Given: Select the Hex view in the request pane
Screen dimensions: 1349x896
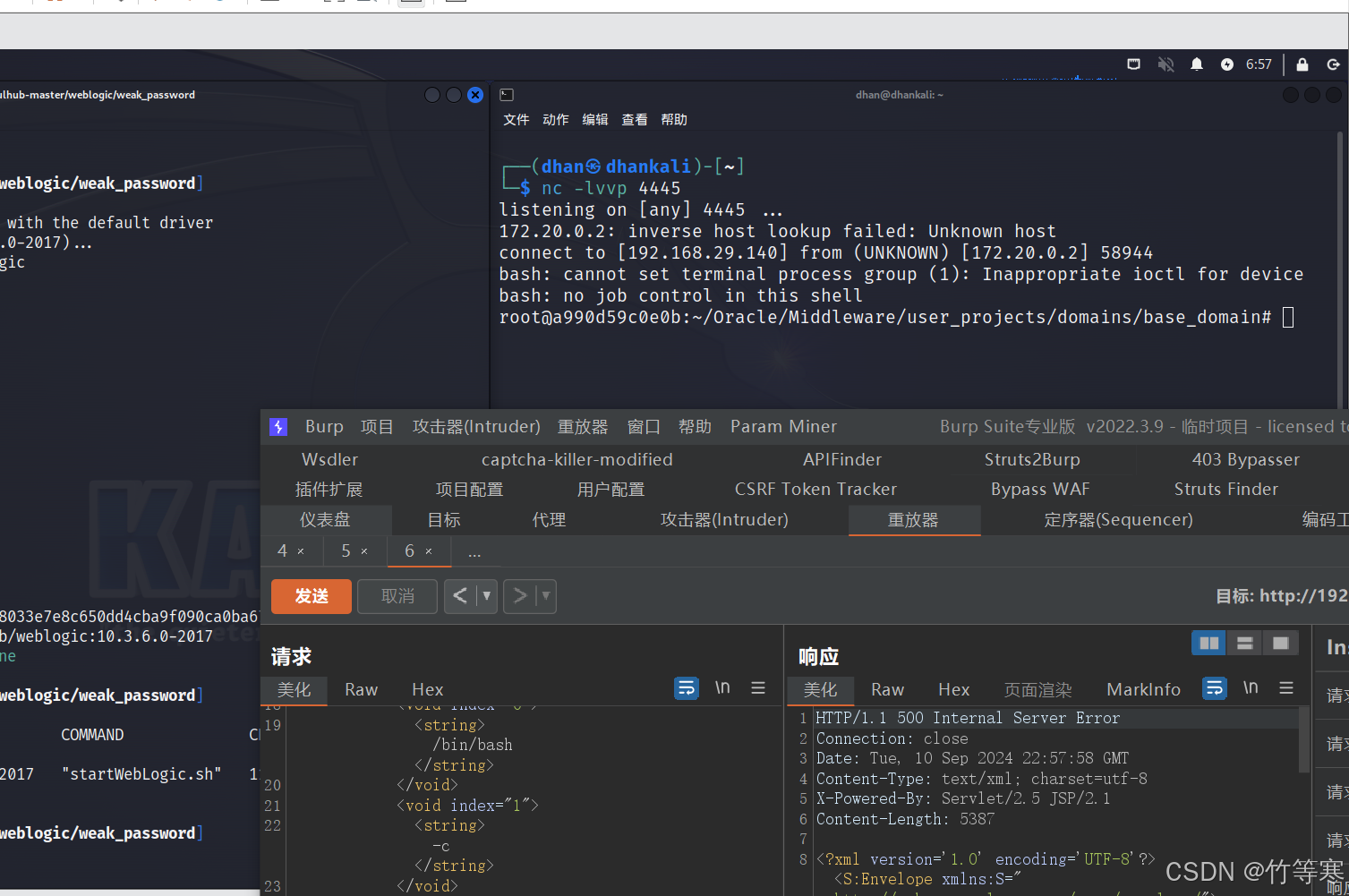Looking at the screenshot, I should click(x=428, y=690).
